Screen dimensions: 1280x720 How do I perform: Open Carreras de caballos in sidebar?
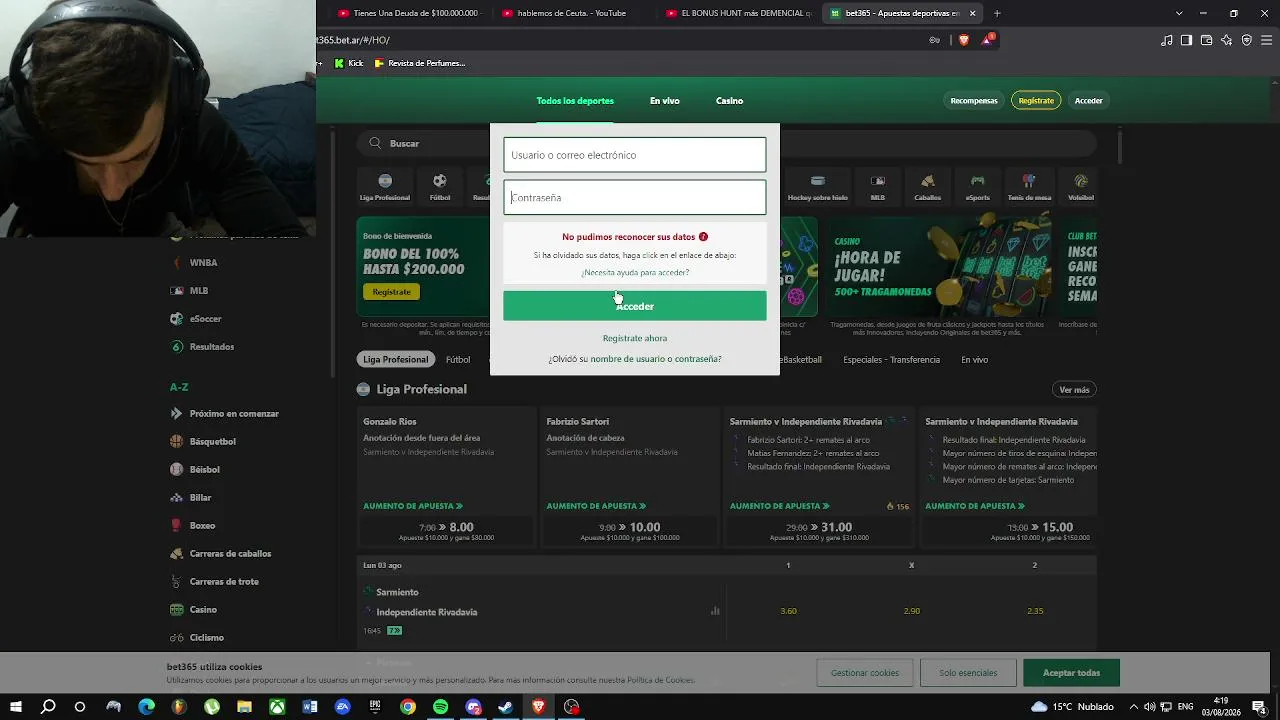[230, 554]
